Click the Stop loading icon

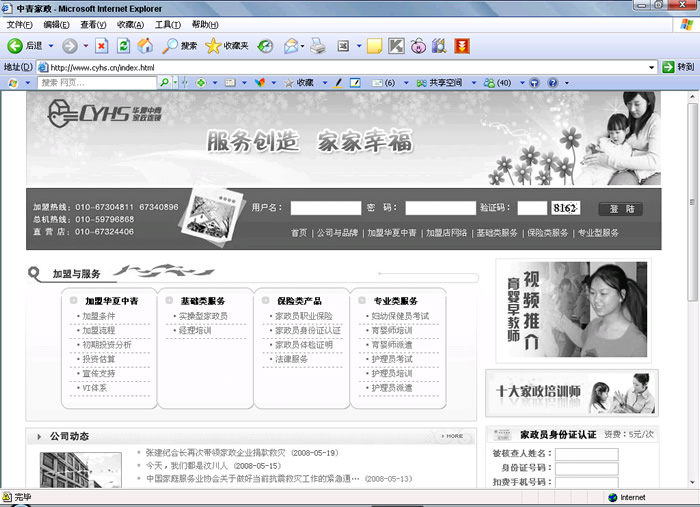click(x=101, y=46)
